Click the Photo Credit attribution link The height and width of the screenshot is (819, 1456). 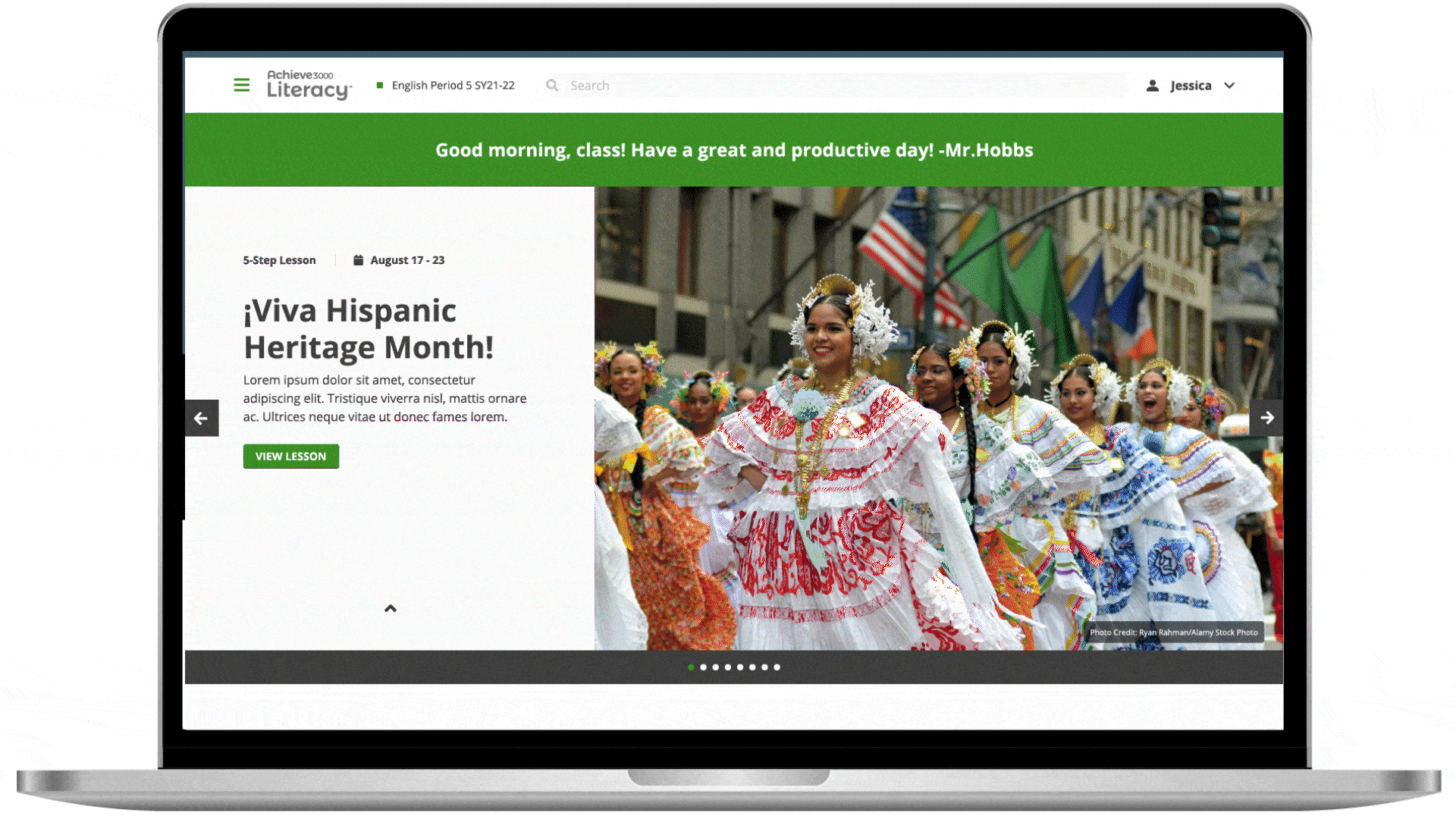[1175, 632]
